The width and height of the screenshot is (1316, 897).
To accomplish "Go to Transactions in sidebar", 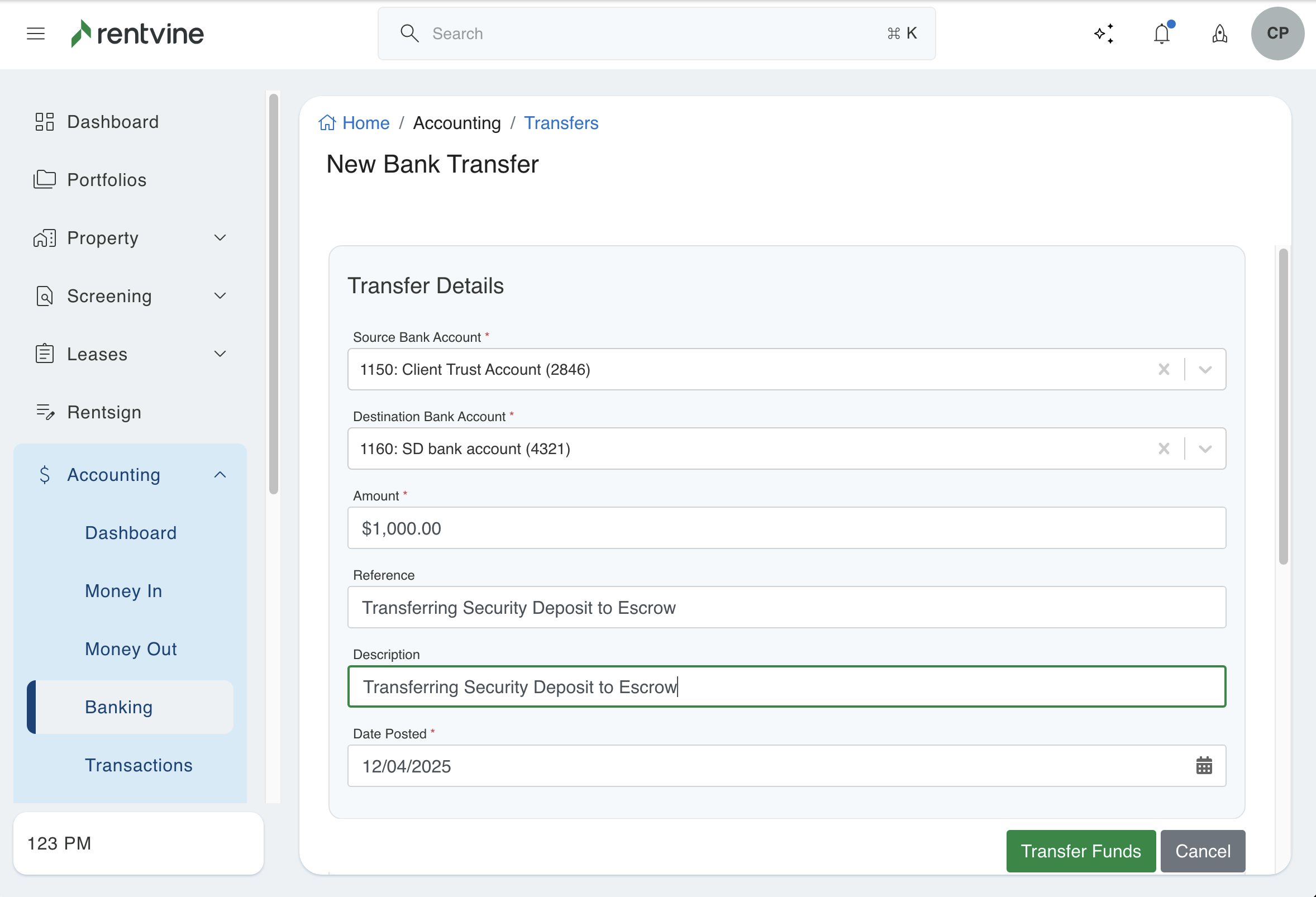I will point(139,765).
